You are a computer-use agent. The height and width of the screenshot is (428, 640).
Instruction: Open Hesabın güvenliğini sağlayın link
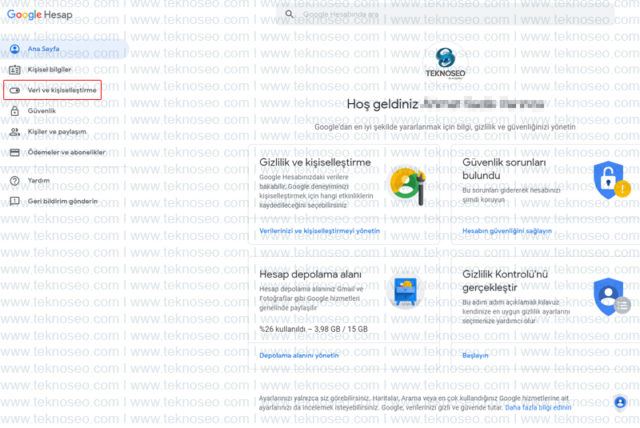pos(507,231)
